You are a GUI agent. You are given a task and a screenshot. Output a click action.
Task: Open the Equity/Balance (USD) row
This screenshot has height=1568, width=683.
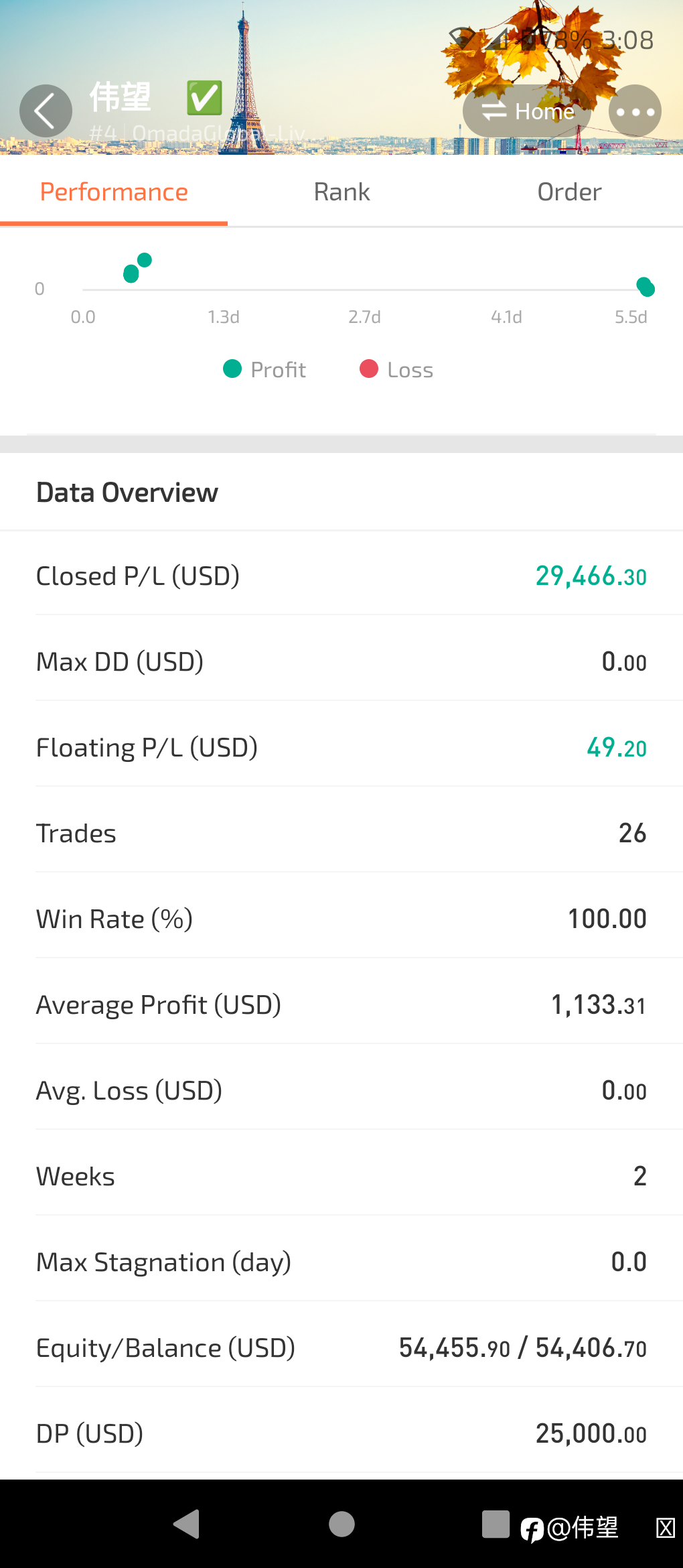[x=341, y=1348]
